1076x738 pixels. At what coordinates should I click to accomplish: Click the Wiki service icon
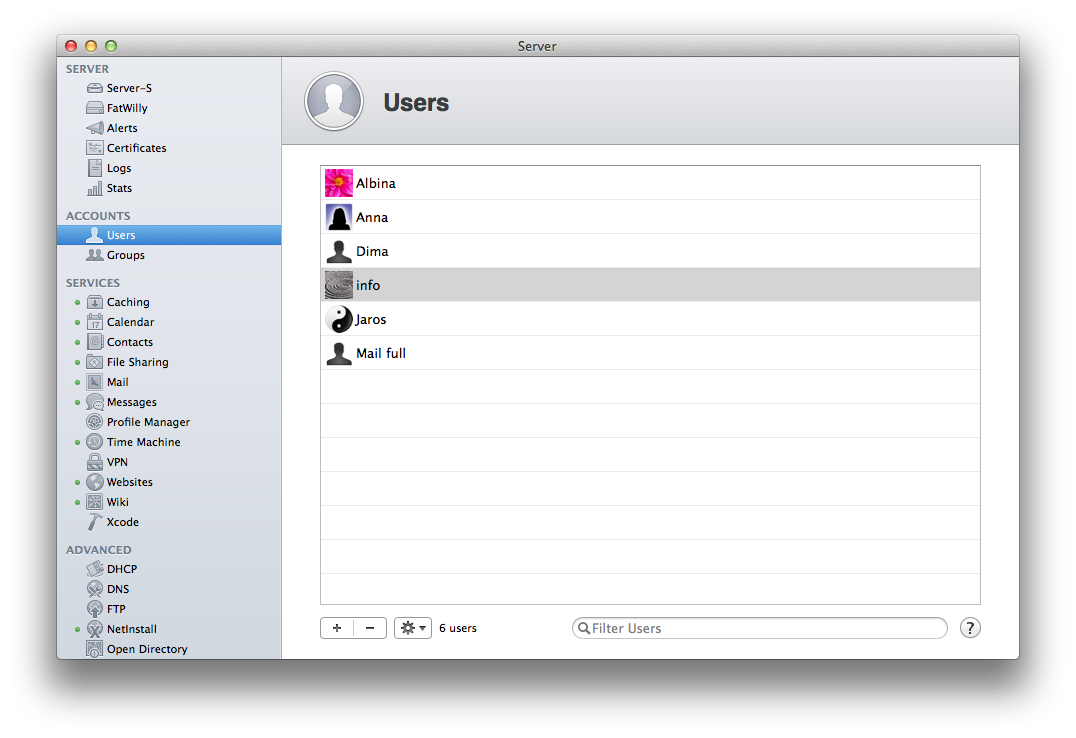95,502
